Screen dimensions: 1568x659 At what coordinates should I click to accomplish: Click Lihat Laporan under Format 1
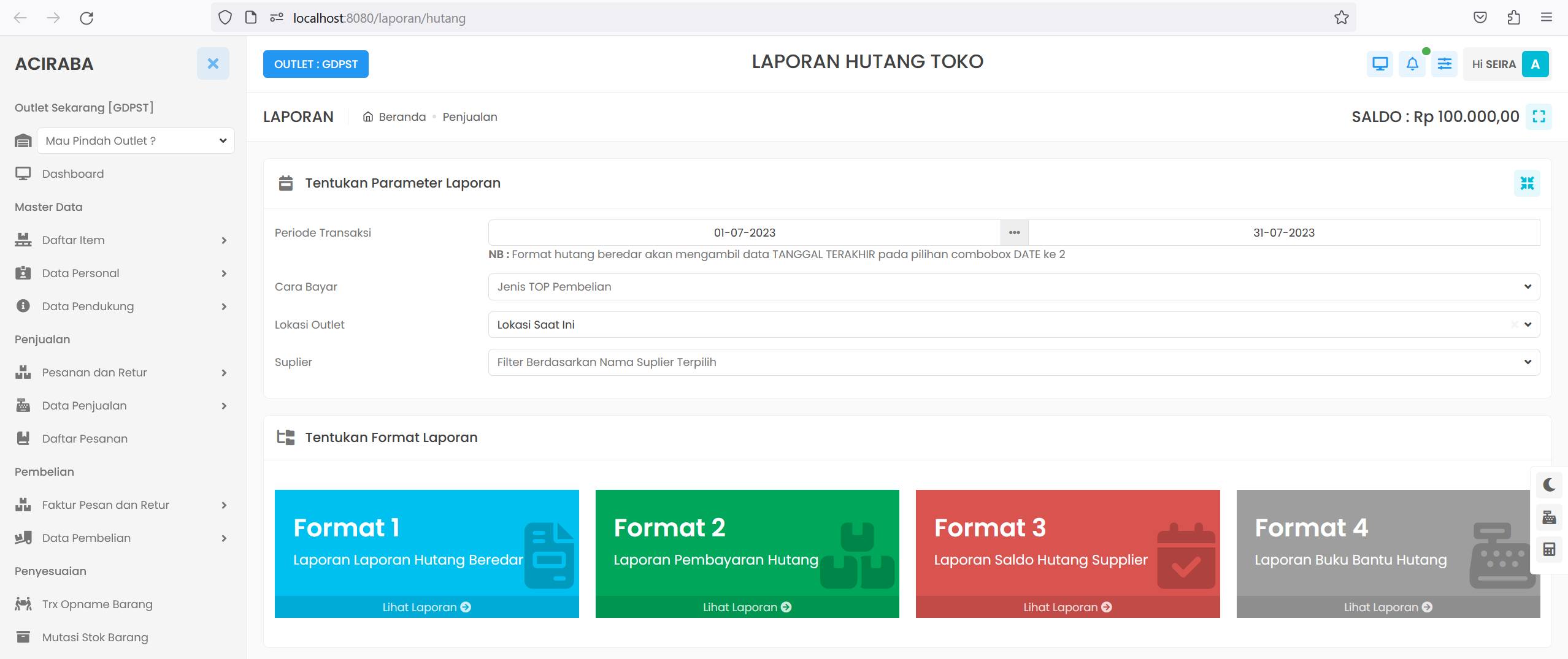[x=426, y=607]
